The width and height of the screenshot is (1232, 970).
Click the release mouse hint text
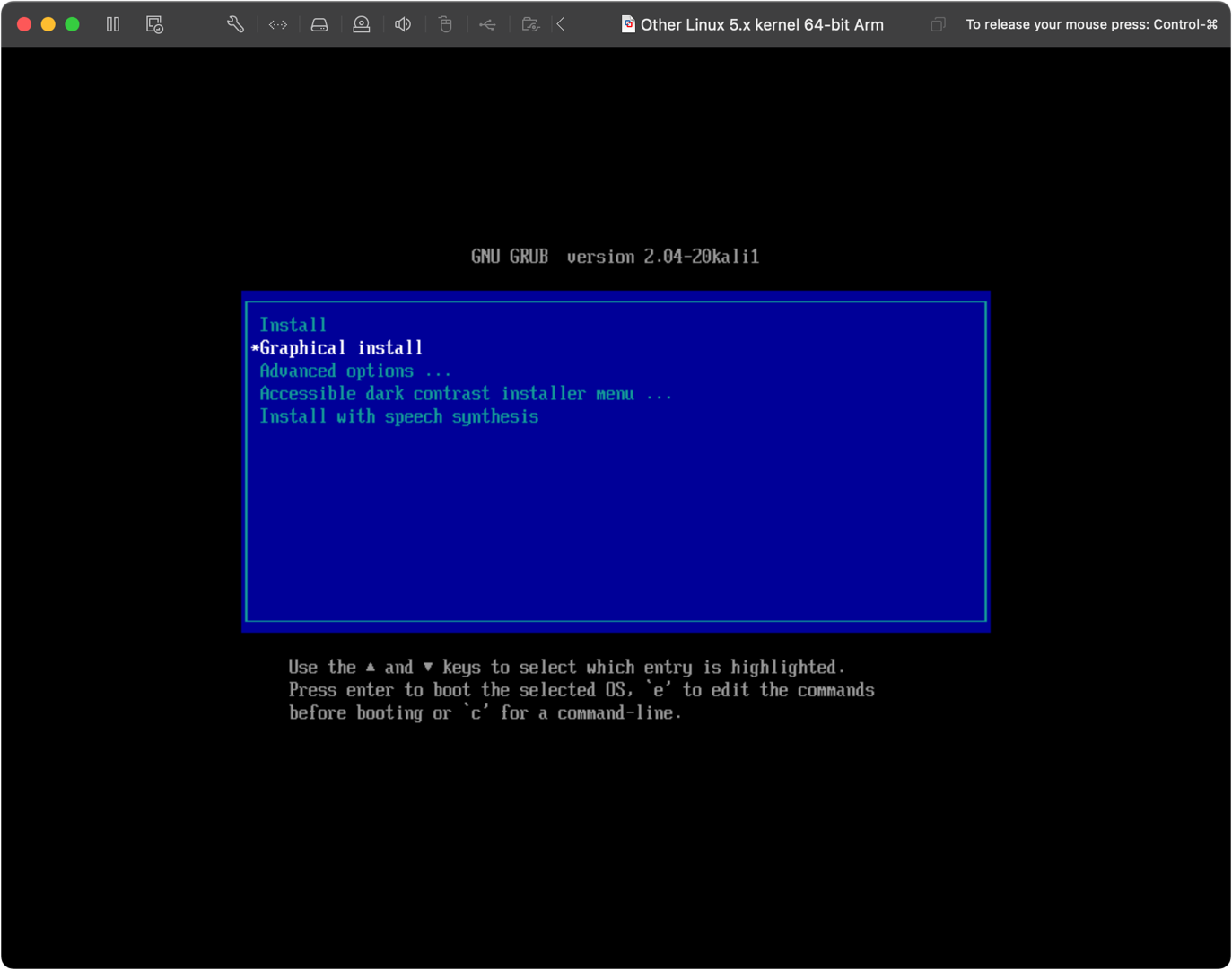point(1092,24)
